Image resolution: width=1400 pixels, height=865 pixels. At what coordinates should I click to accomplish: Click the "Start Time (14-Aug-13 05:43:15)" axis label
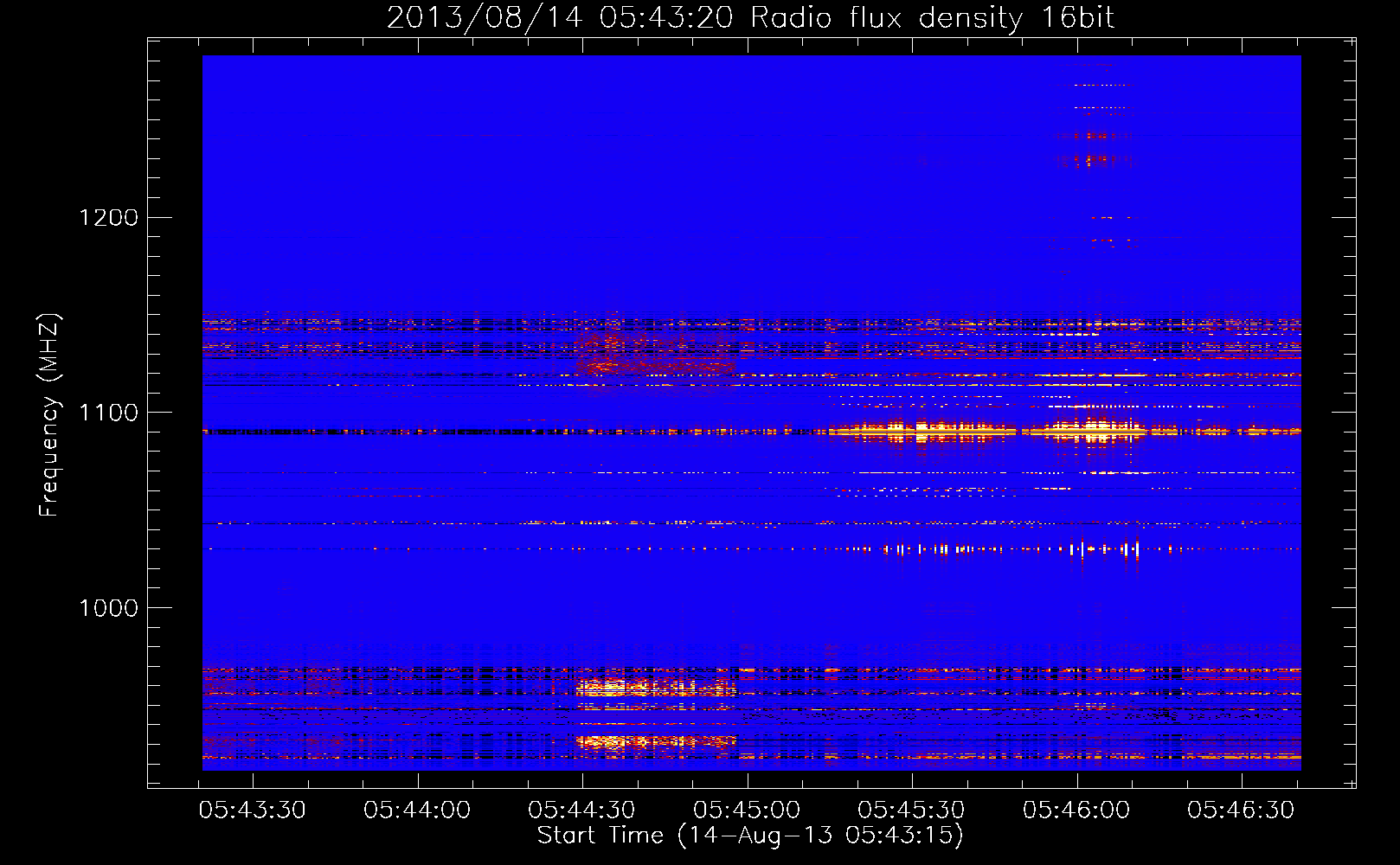(750, 836)
